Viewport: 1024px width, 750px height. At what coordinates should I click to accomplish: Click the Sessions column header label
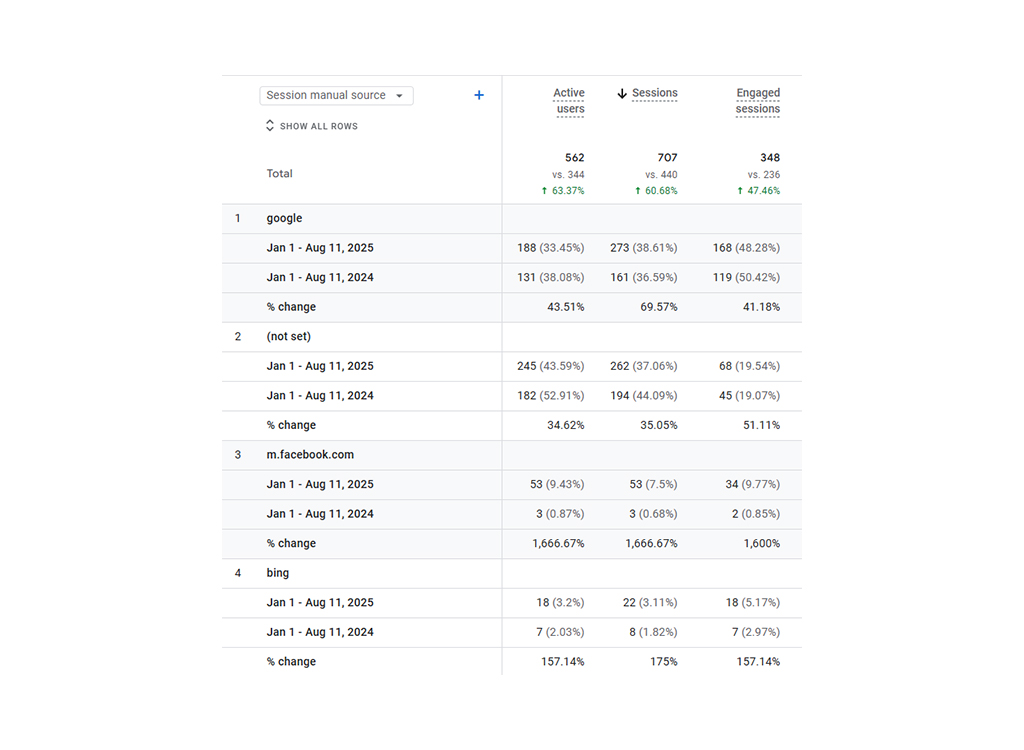click(x=656, y=92)
